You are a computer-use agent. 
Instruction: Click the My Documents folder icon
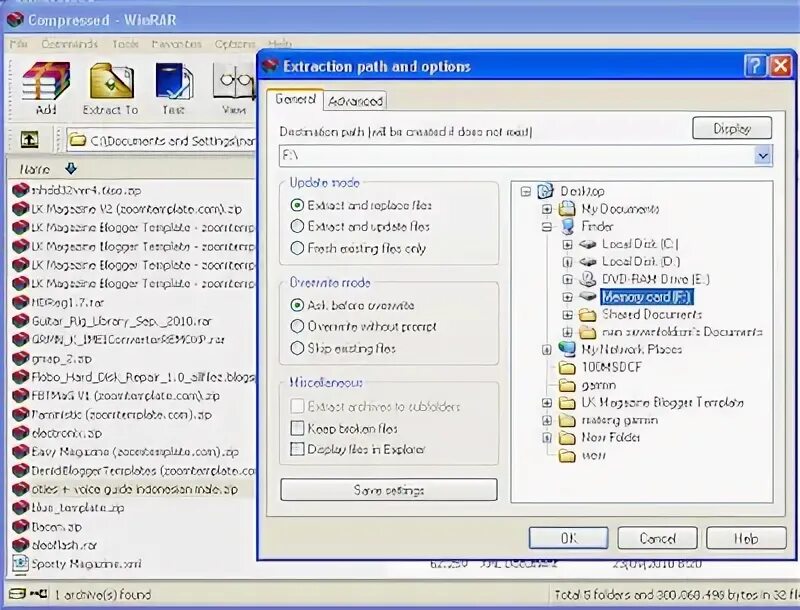567,209
